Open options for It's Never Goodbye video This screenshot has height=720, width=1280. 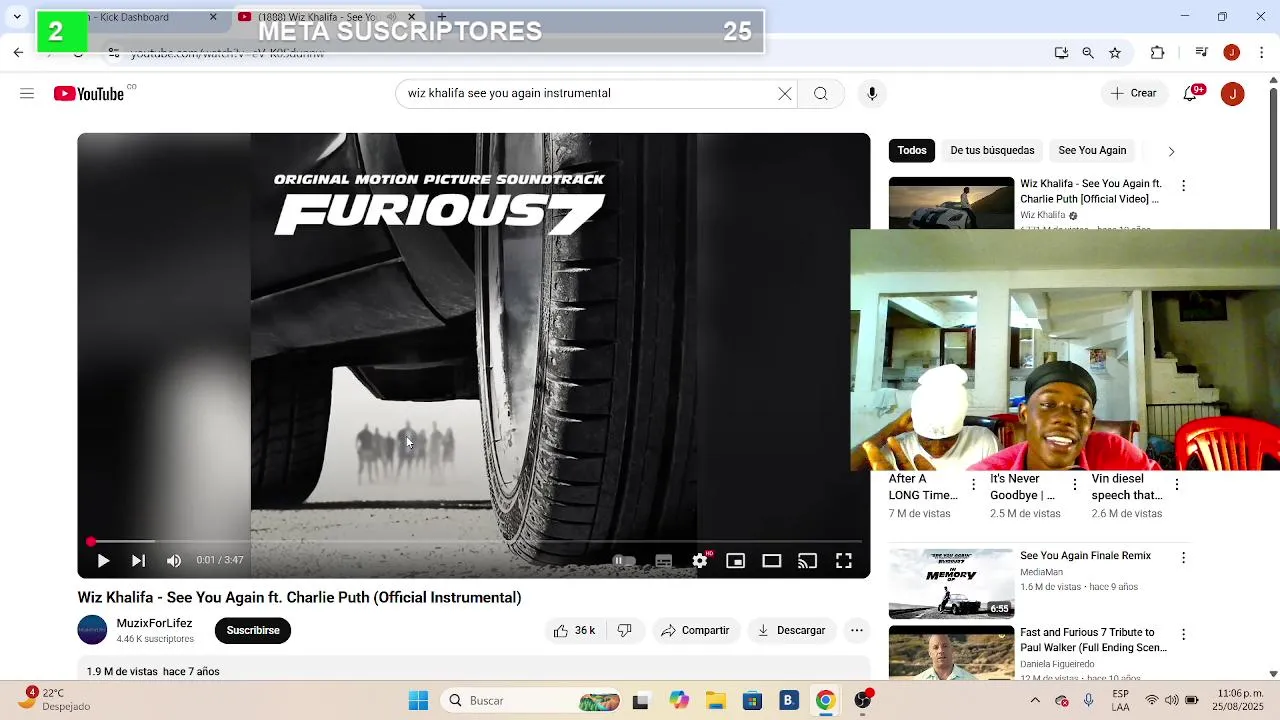pos(1075,485)
